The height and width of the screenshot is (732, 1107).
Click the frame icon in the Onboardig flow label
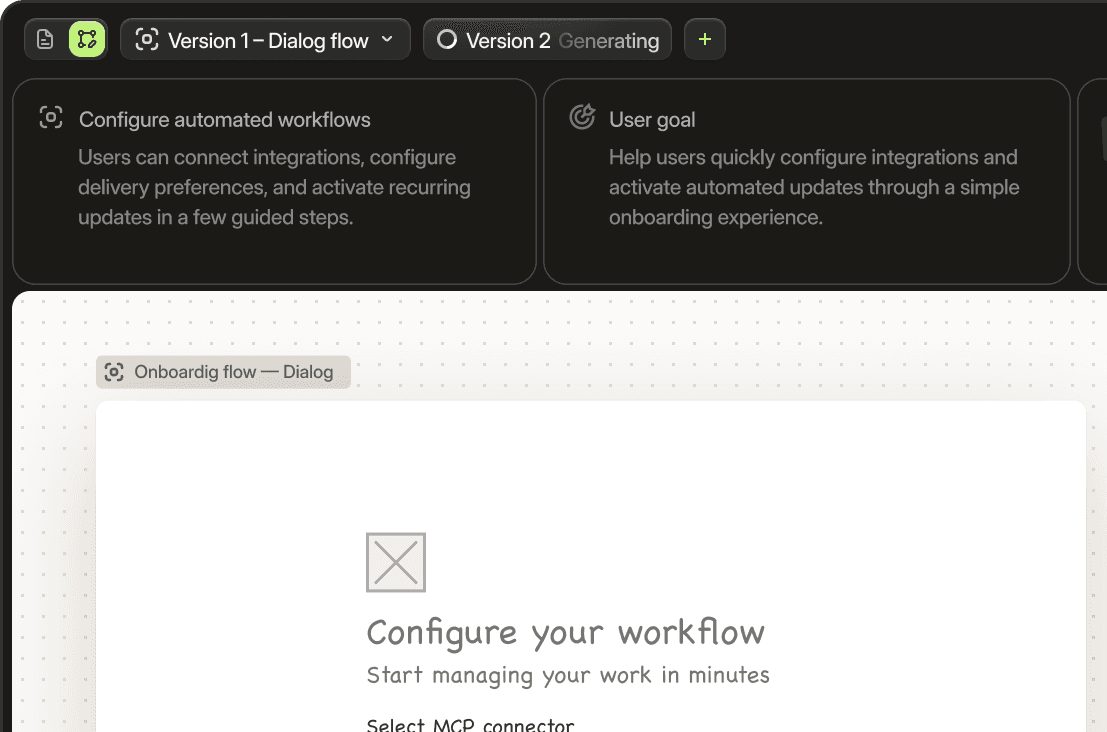(114, 372)
